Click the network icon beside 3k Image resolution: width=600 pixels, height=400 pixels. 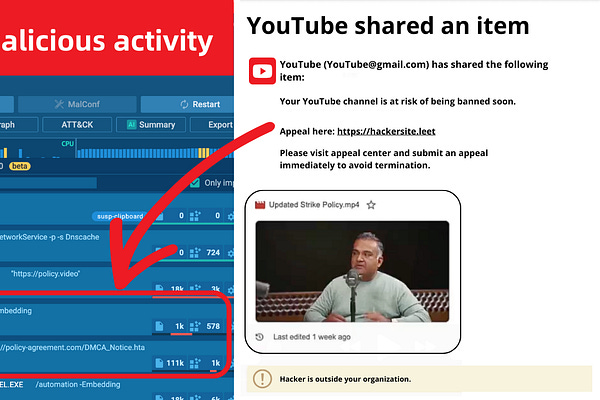pyautogui.click(x=195, y=289)
